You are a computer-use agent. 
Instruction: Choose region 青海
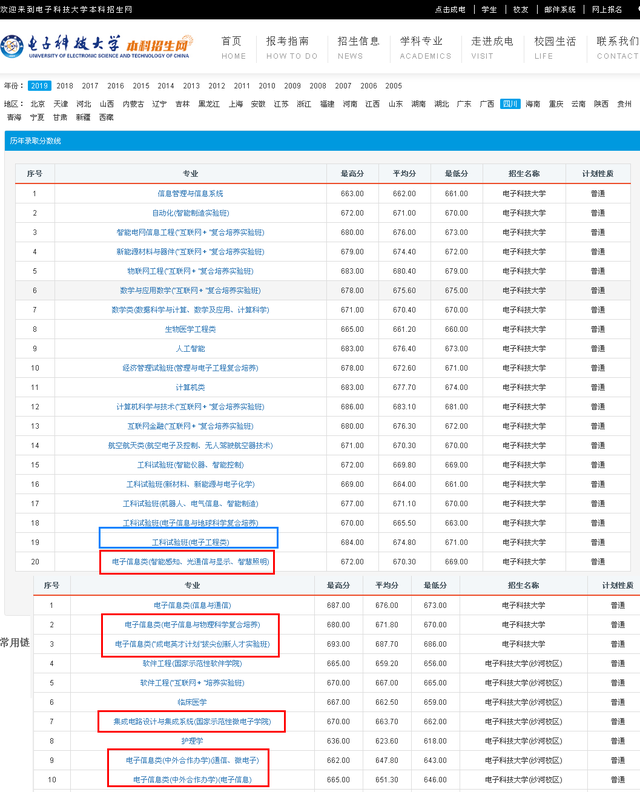pos(14,117)
